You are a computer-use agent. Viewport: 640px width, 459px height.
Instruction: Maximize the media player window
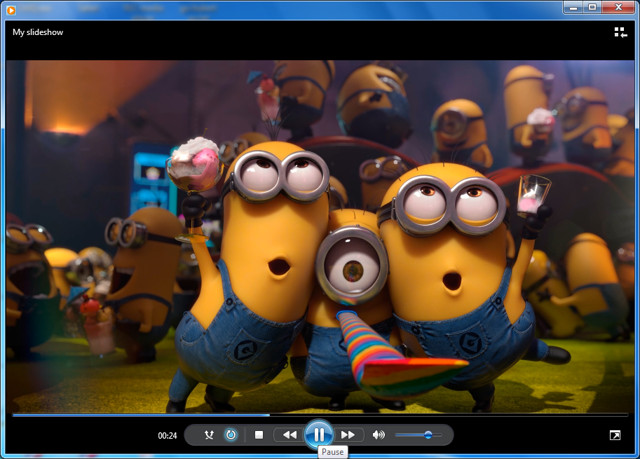pyautogui.click(x=592, y=8)
